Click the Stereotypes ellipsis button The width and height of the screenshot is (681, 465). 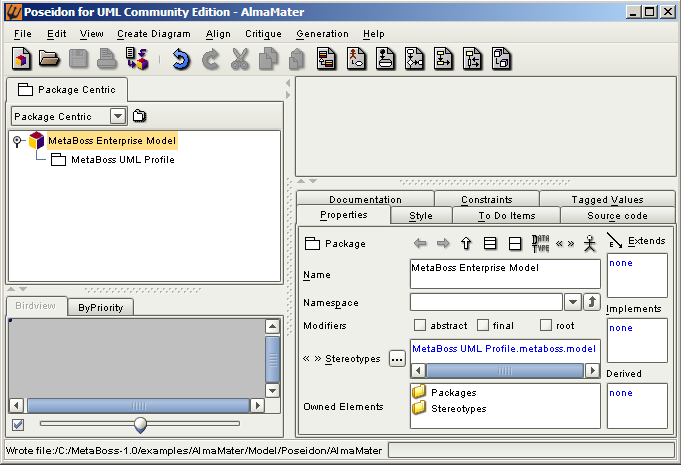pyautogui.click(x=397, y=359)
